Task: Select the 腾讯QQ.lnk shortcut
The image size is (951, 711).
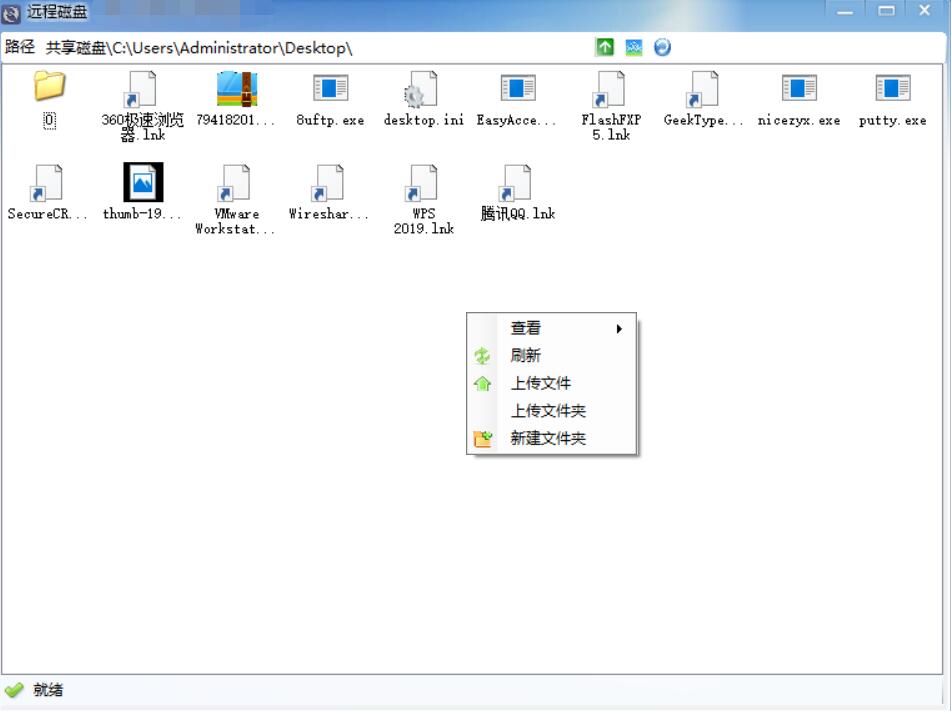Action: click(x=517, y=184)
